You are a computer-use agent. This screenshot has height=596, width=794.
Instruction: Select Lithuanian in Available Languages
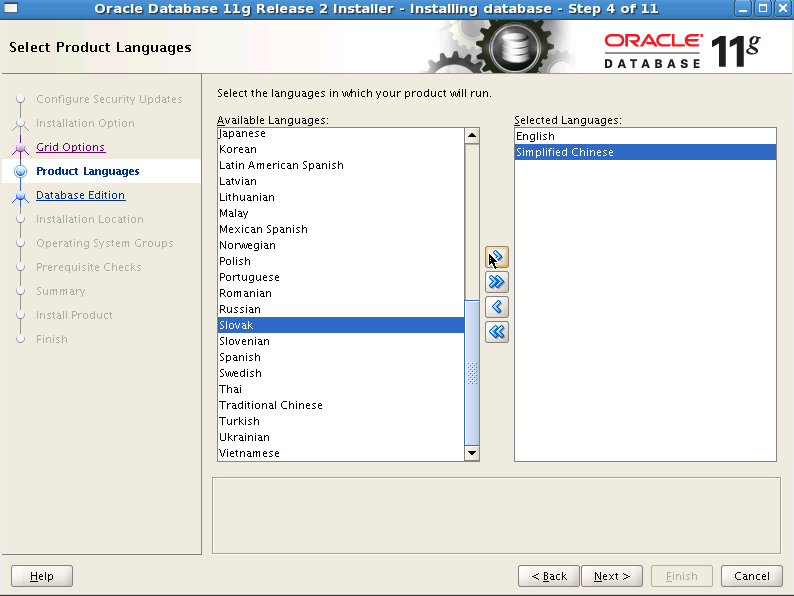pyautogui.click(x=341, y=197)
